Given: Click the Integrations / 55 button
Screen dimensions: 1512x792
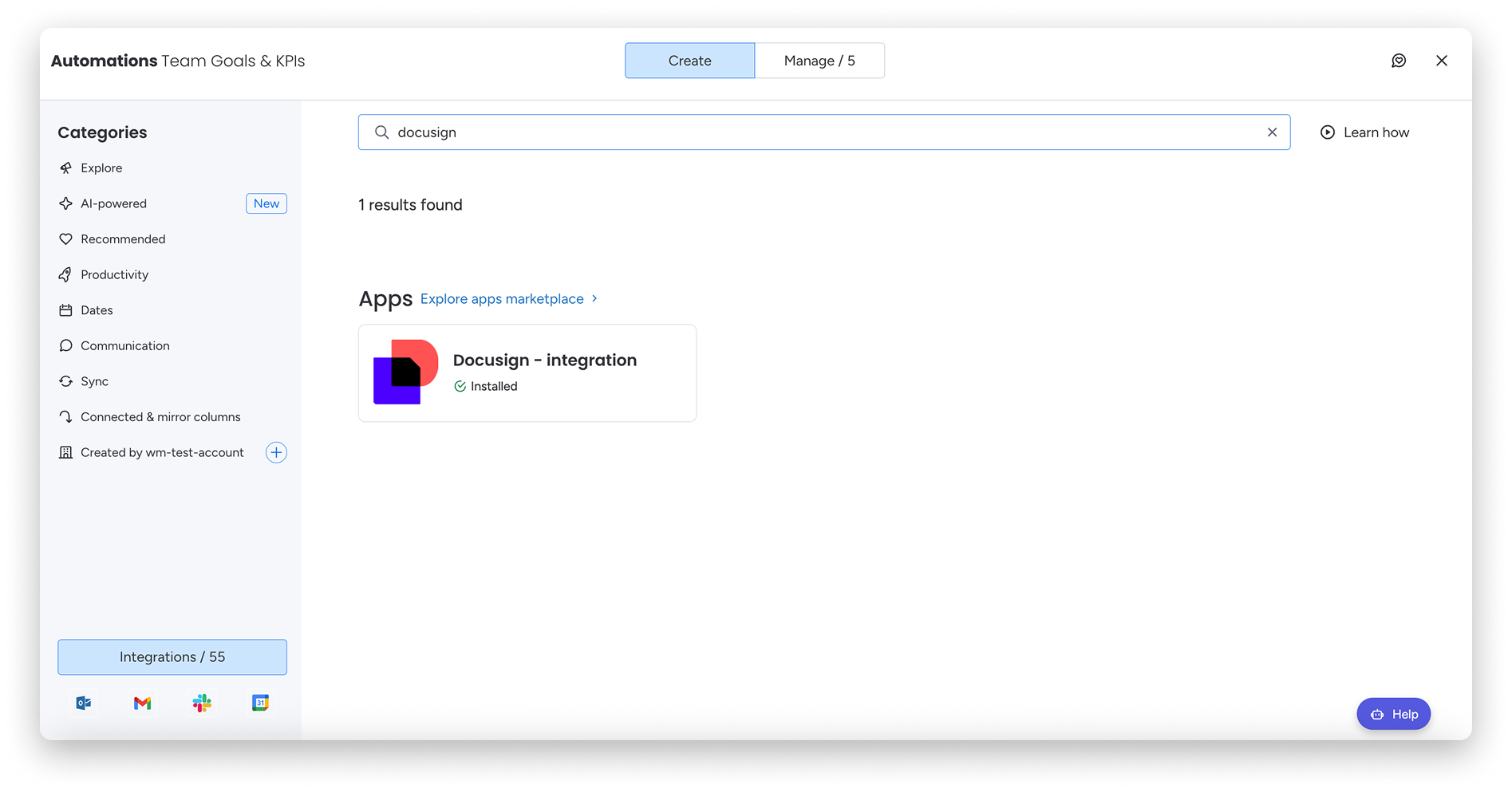Looking at the screenshot, I should click(x=172, y=656).
